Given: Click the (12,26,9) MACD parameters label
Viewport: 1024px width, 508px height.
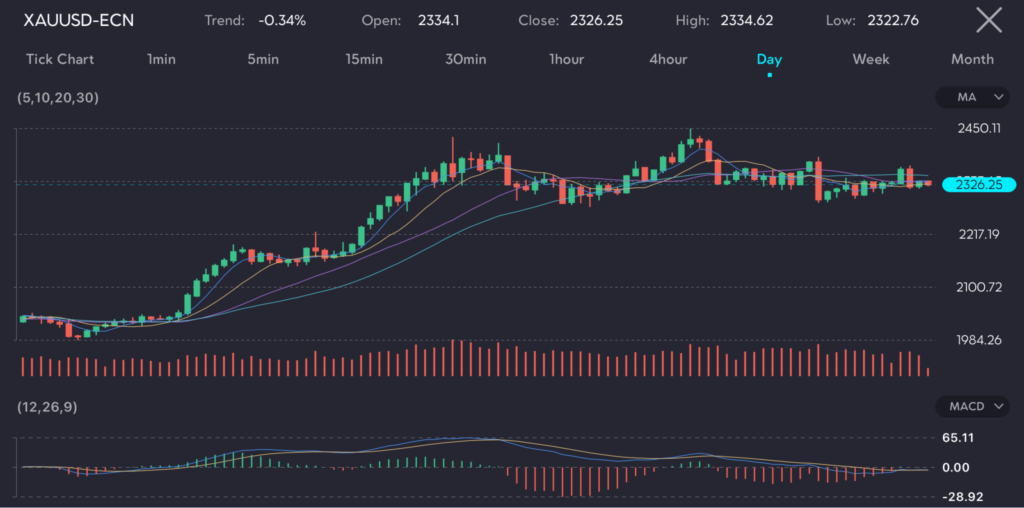Looking at the screenshot, I should pos(48,407).
